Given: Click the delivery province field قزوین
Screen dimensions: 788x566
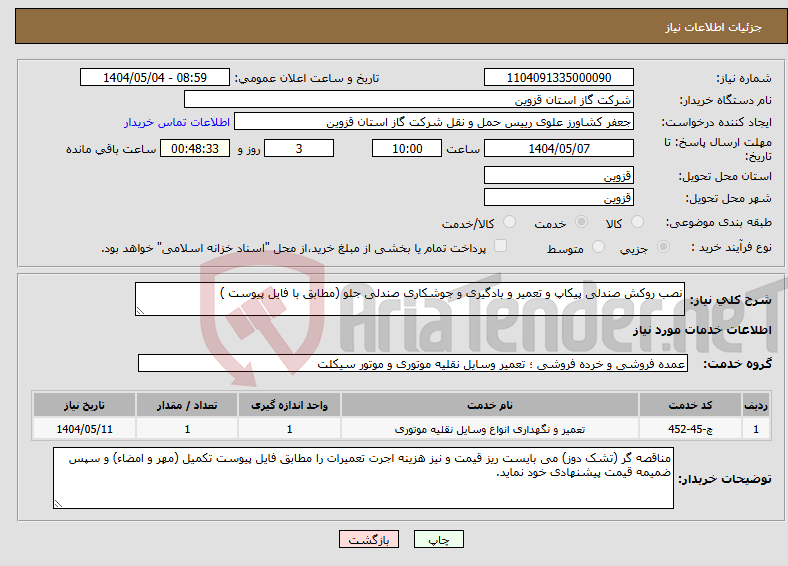Looking at the screenshot, I should pos(559,175).
